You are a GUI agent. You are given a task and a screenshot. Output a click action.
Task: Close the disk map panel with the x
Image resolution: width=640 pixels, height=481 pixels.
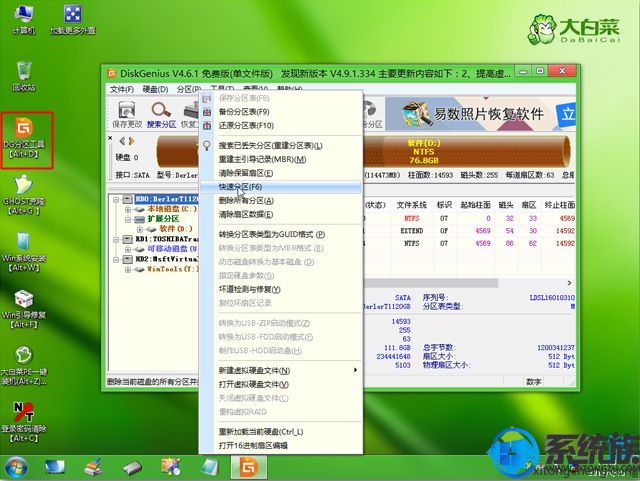pyautogui.click(x=110, y=138)
